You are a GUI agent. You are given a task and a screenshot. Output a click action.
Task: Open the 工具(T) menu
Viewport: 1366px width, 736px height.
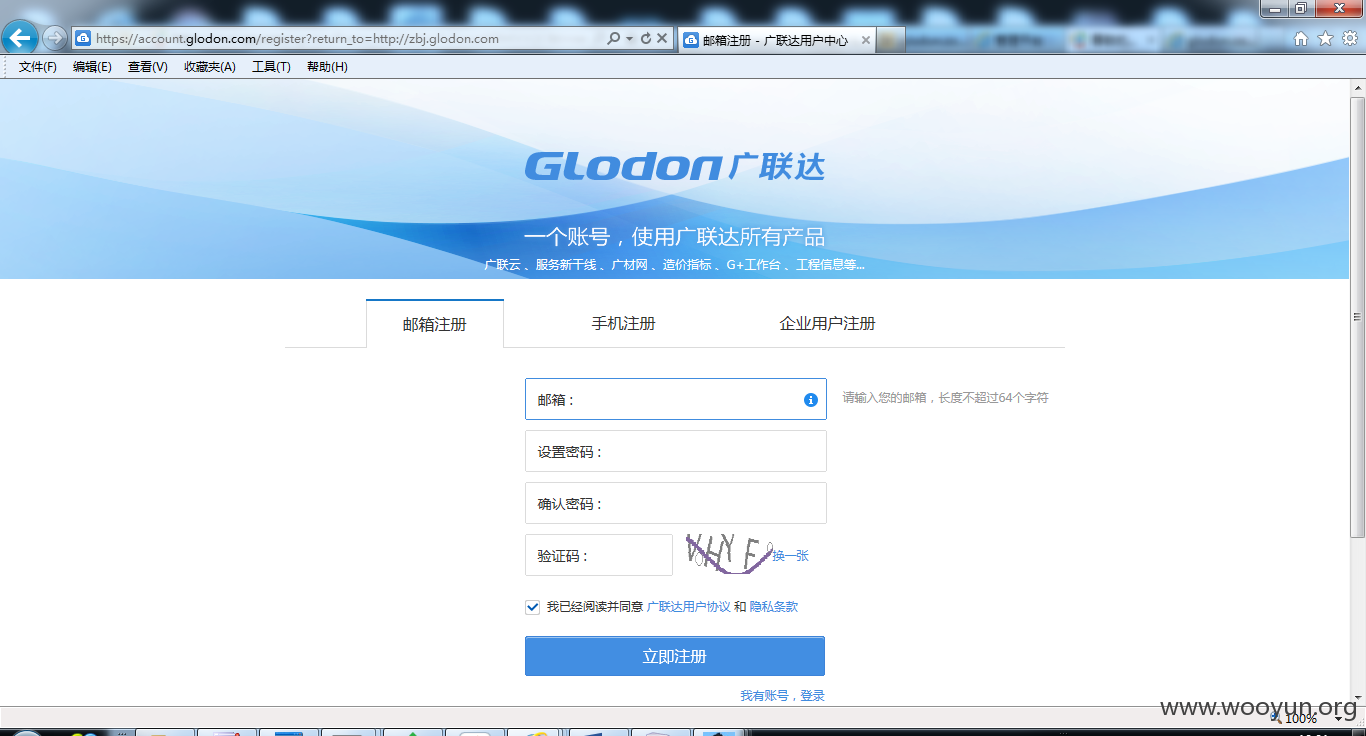271,67
